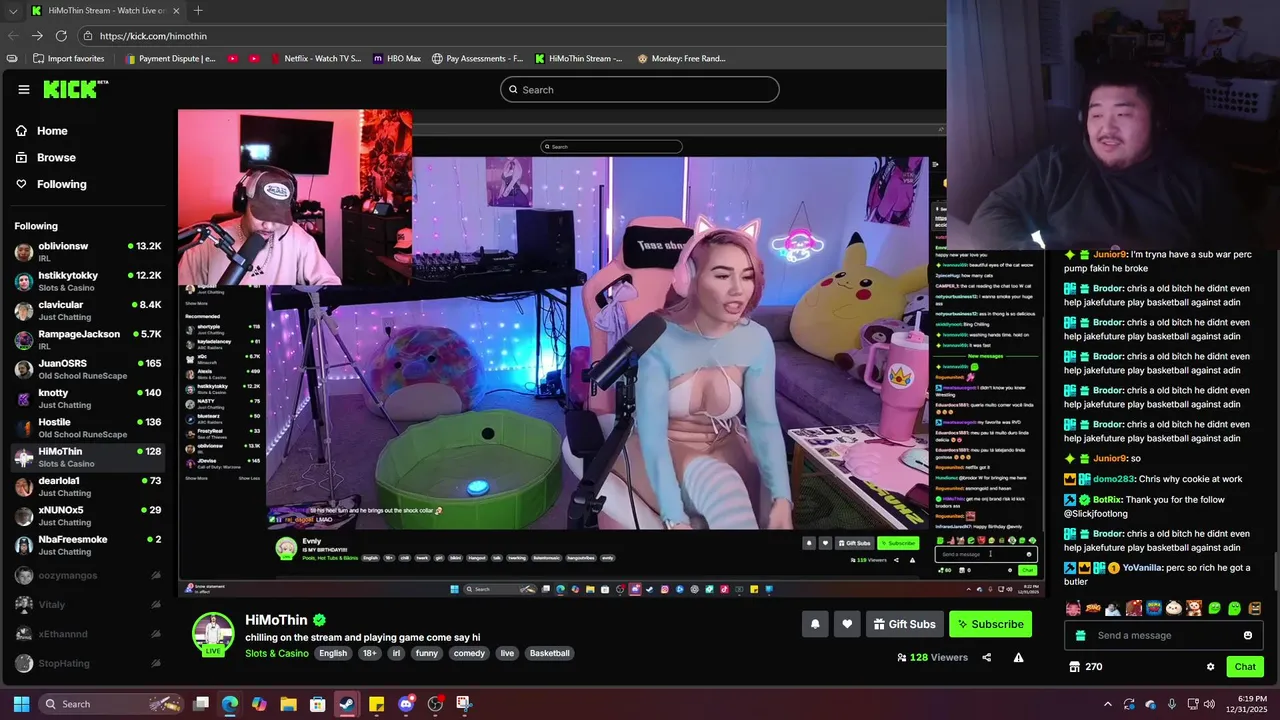The height and width of the screenshot is (720, 1280).
Task: Click the browser forward arrow
Action: coord(37,36)
